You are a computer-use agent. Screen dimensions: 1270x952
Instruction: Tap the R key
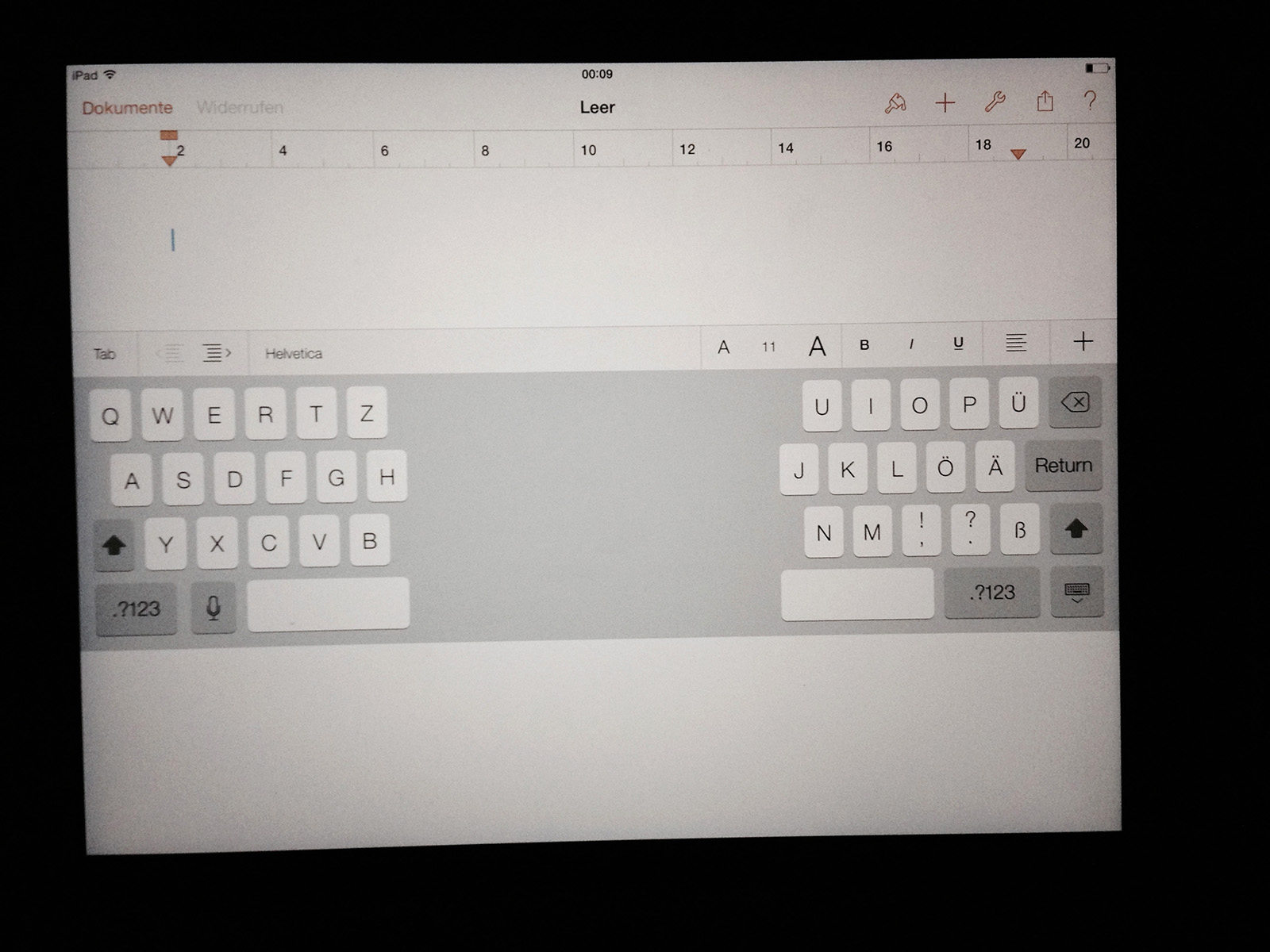[265, 413]
